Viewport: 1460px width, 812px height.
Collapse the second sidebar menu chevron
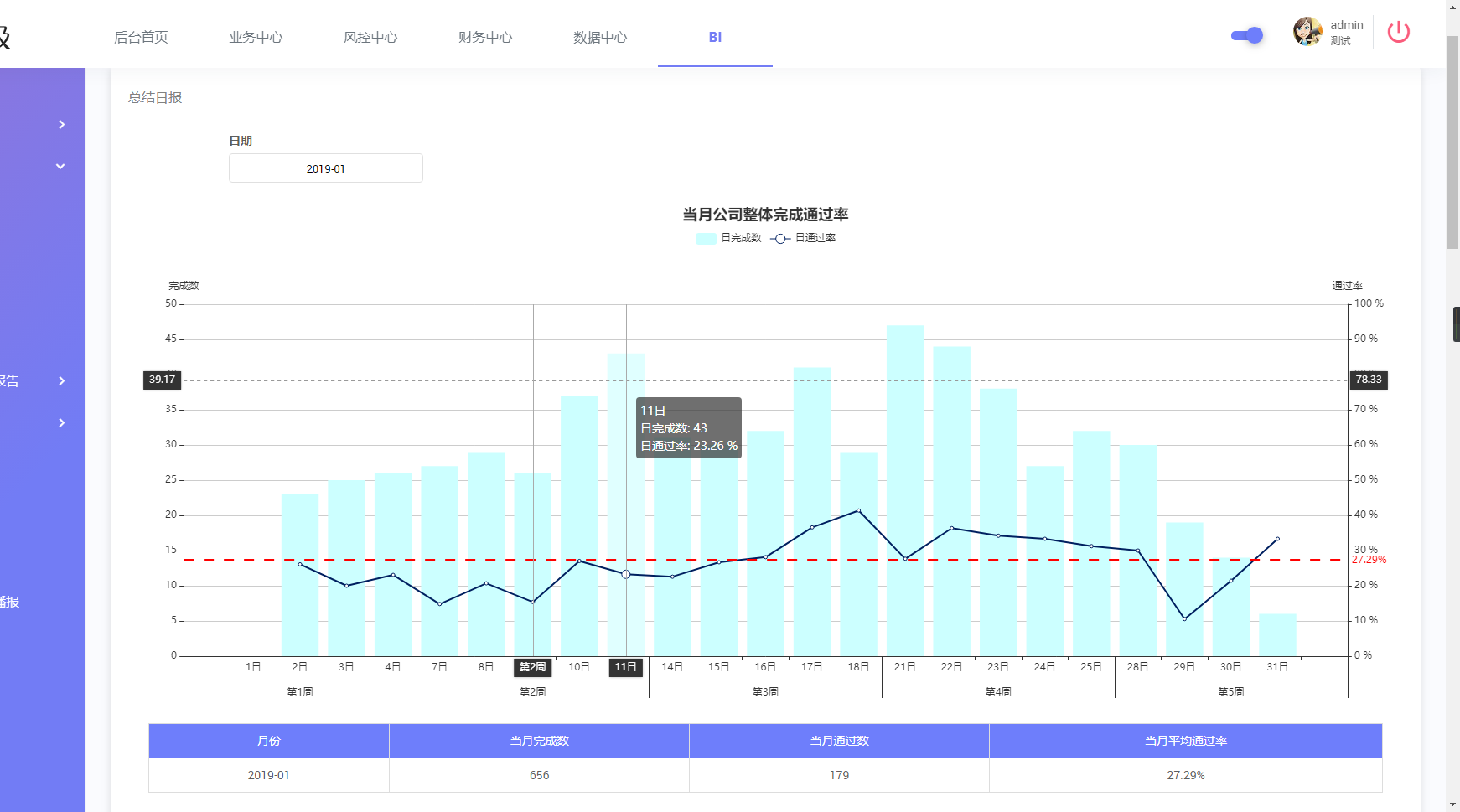60,166
